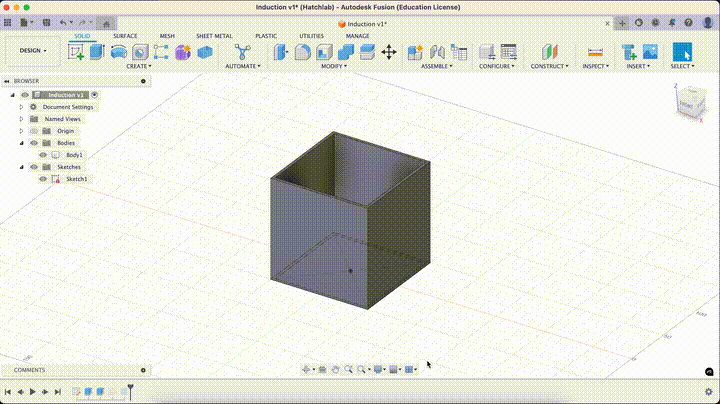Create a New Component
The height and width of the screenshot is (404, 720).
415,52
